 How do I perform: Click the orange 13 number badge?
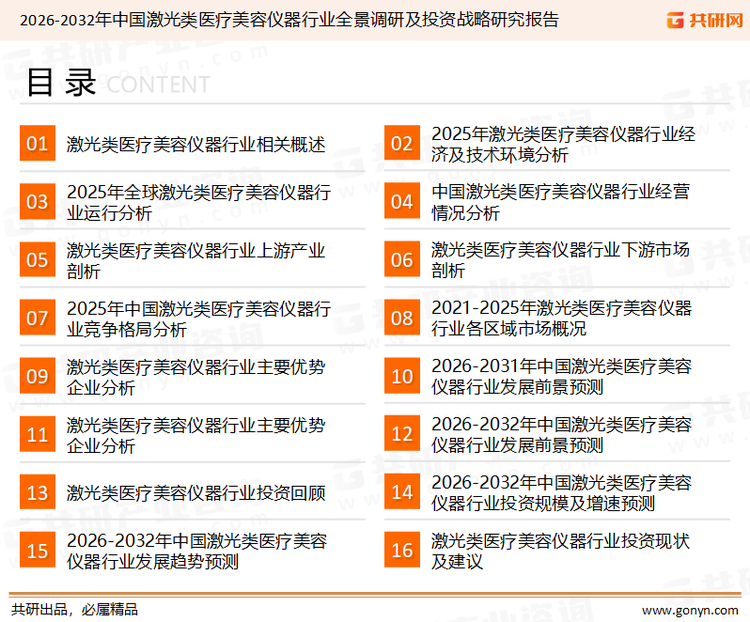click(37, 493)
